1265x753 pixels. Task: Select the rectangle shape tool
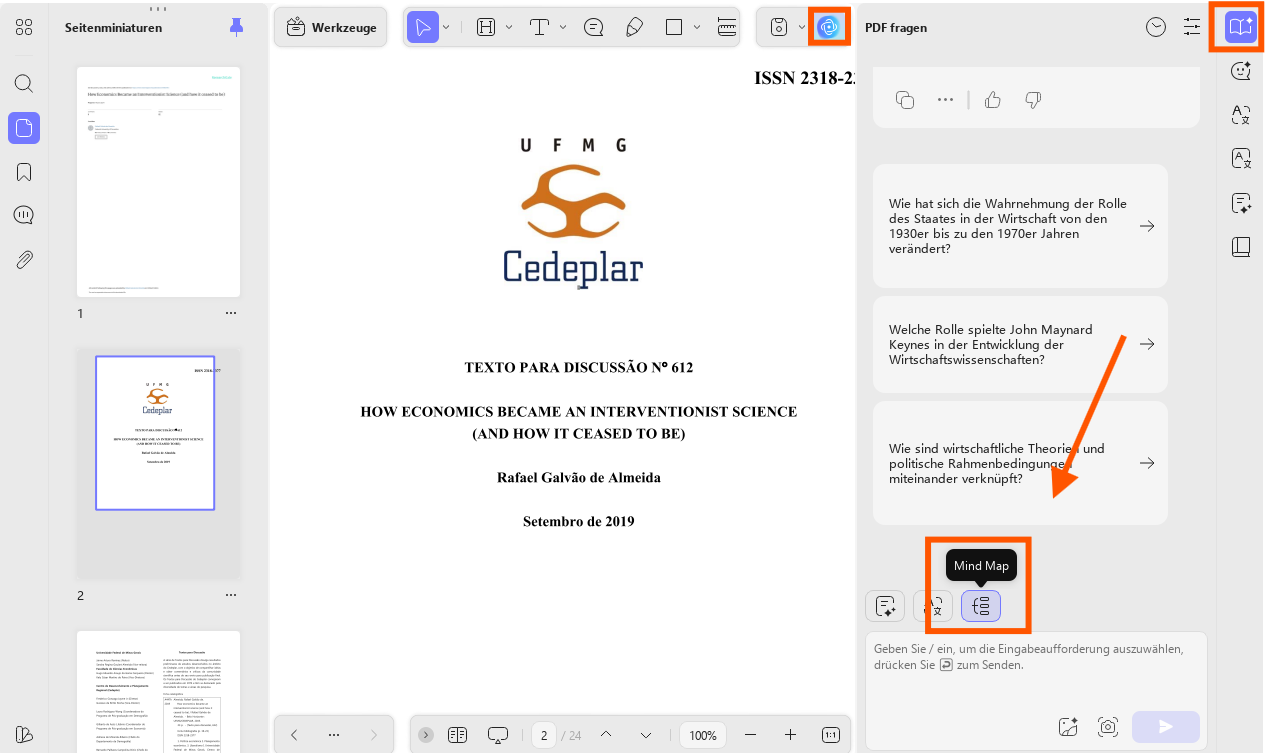(x=674, y=27)
